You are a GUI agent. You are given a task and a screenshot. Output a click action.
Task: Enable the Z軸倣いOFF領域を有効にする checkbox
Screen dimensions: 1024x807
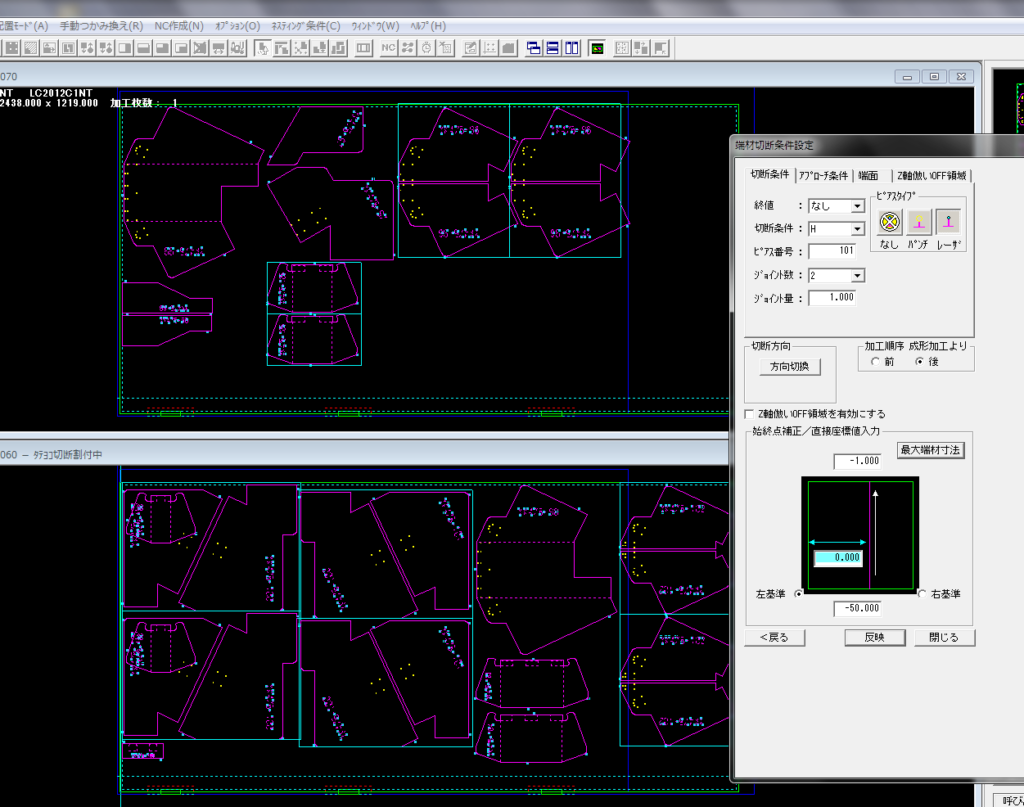(751, 414)
